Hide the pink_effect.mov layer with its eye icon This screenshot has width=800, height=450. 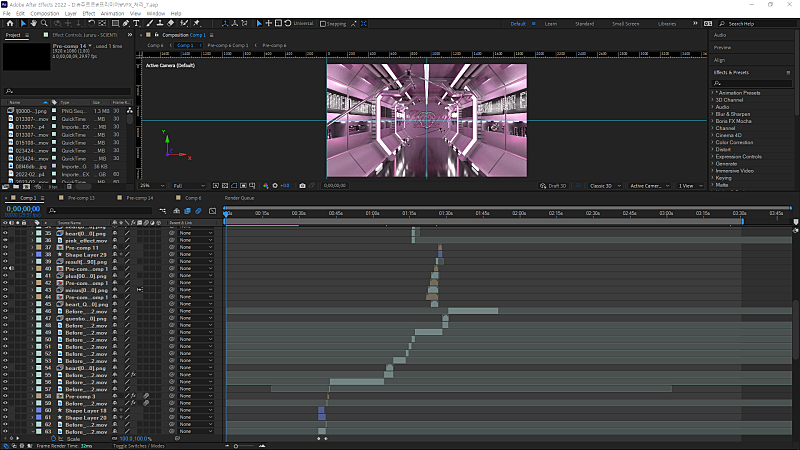pyautogui.click(x=5, y=240)
